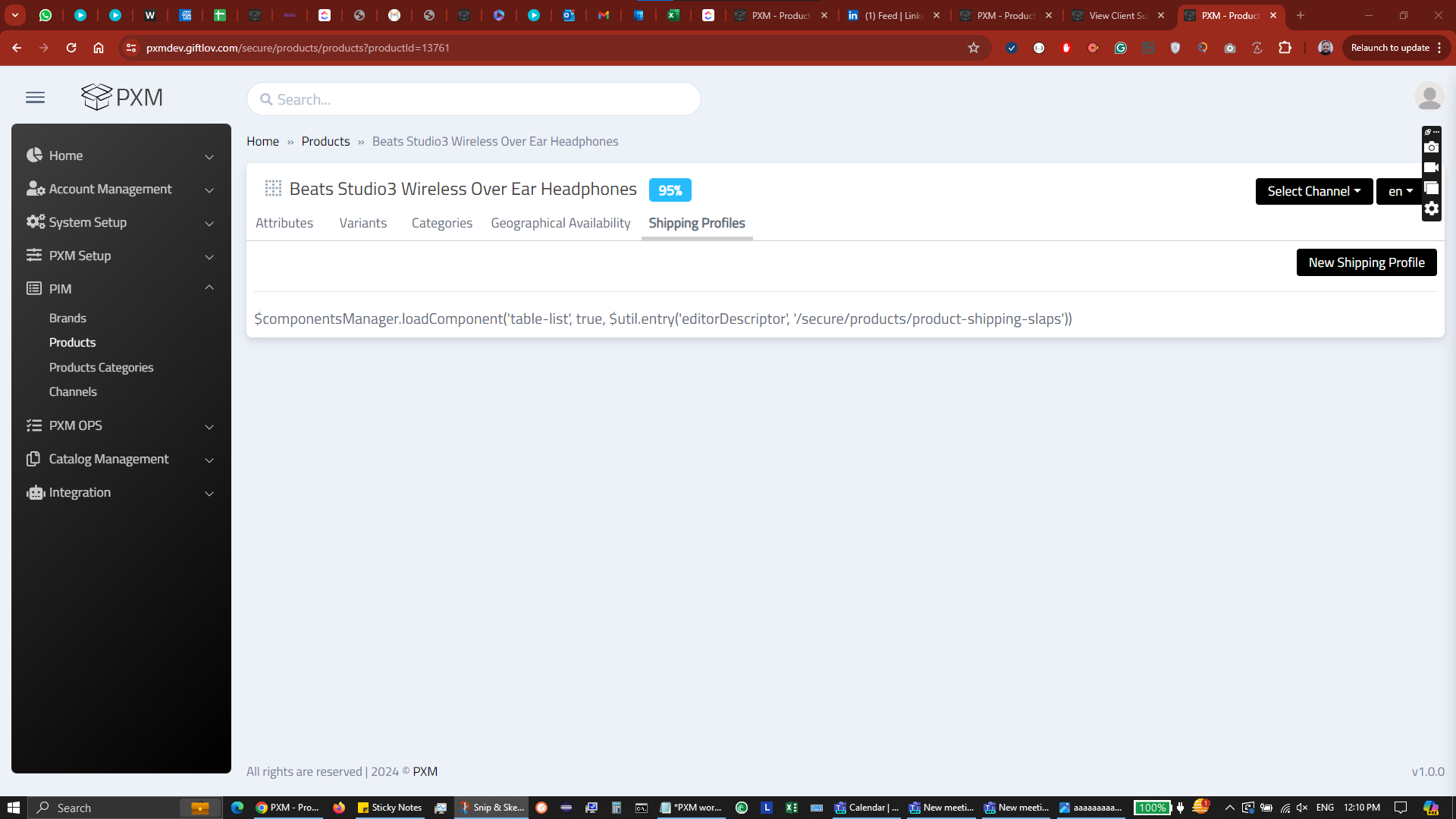
Task: Open the browser extensions puzzle icon
Action: click(x=1285, y=48)
